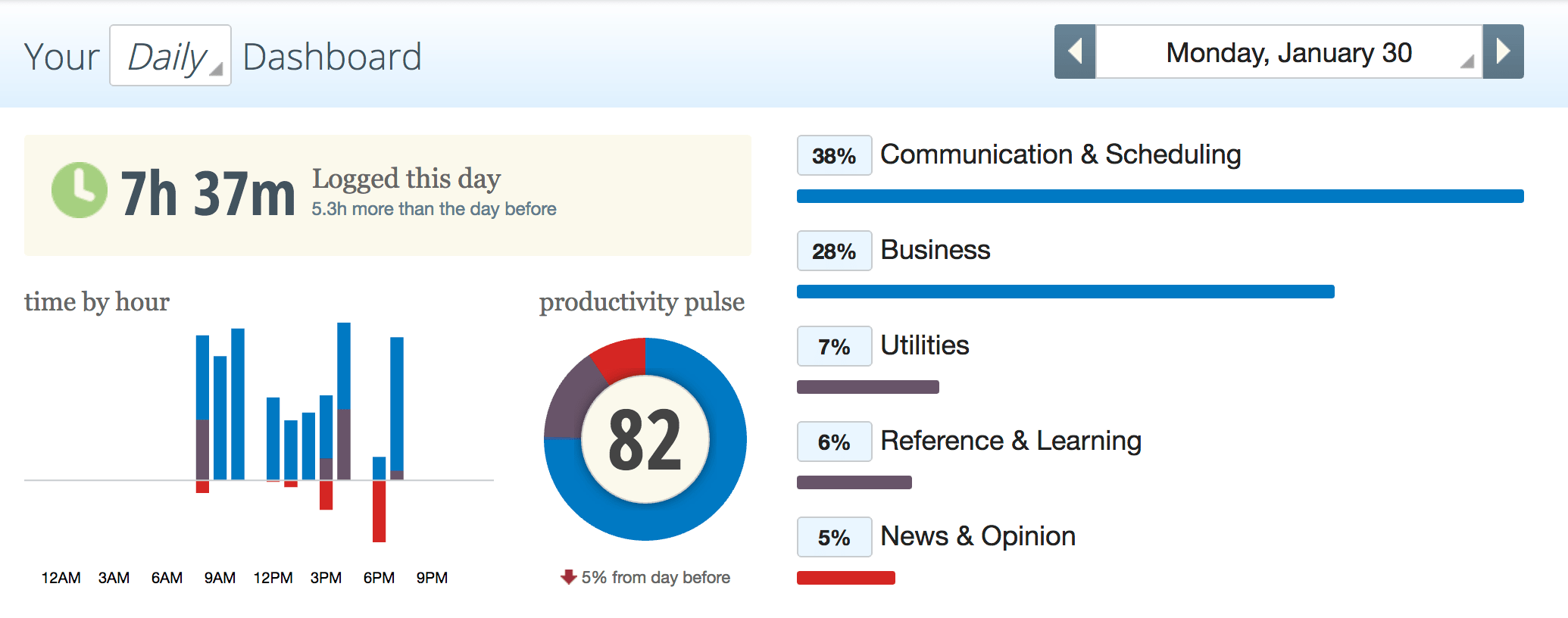Open News & Opinion category

click(x=978, y=536)
